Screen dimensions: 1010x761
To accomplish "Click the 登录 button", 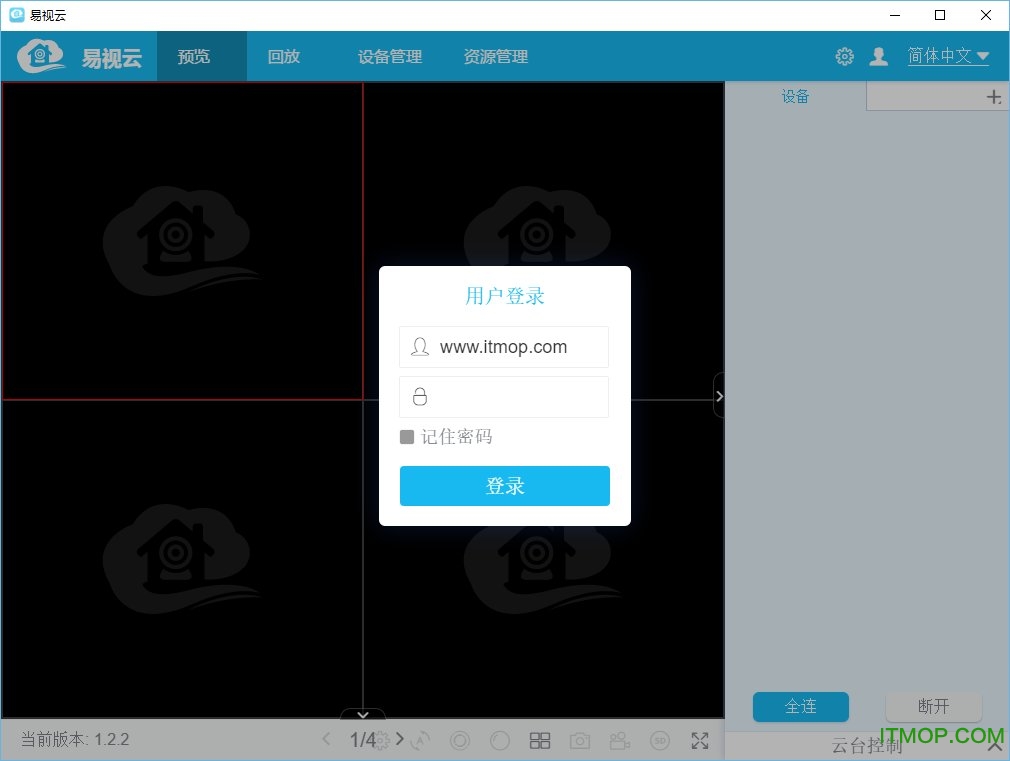I will (504, 486).
